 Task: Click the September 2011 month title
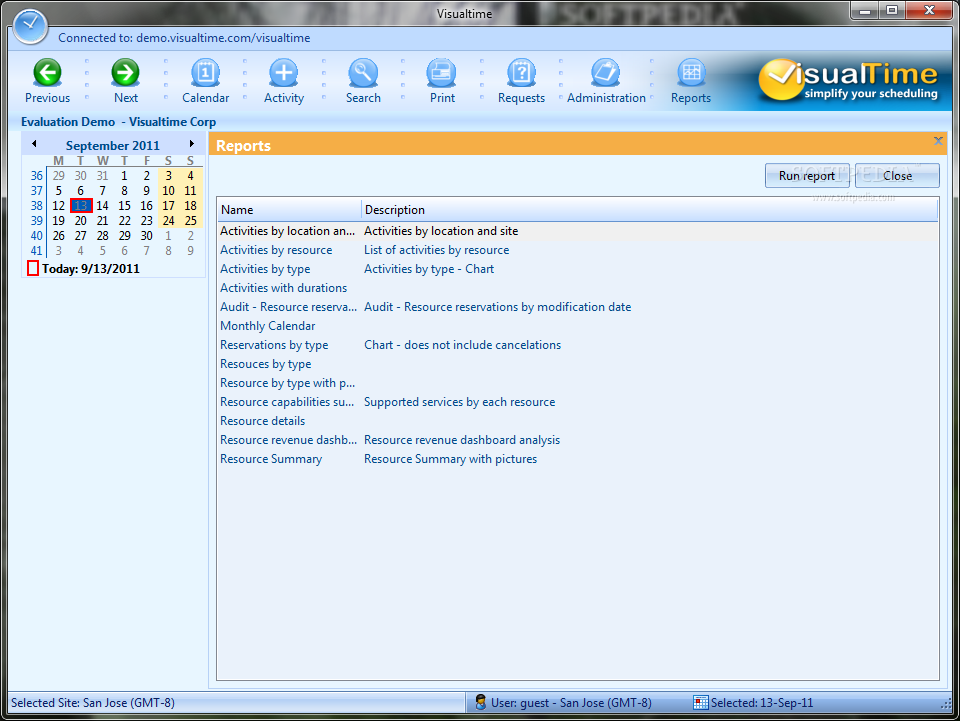(x=113, y=145)
